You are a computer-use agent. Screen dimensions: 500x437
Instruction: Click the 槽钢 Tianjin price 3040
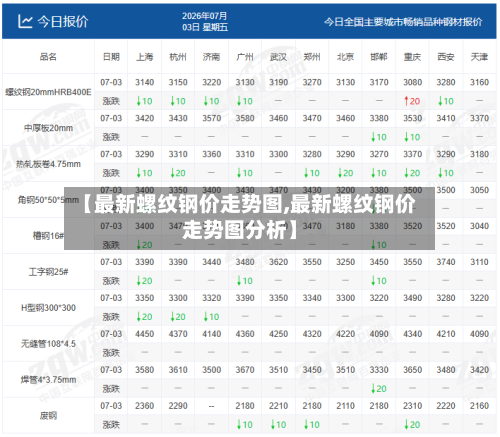click(479, 226)
